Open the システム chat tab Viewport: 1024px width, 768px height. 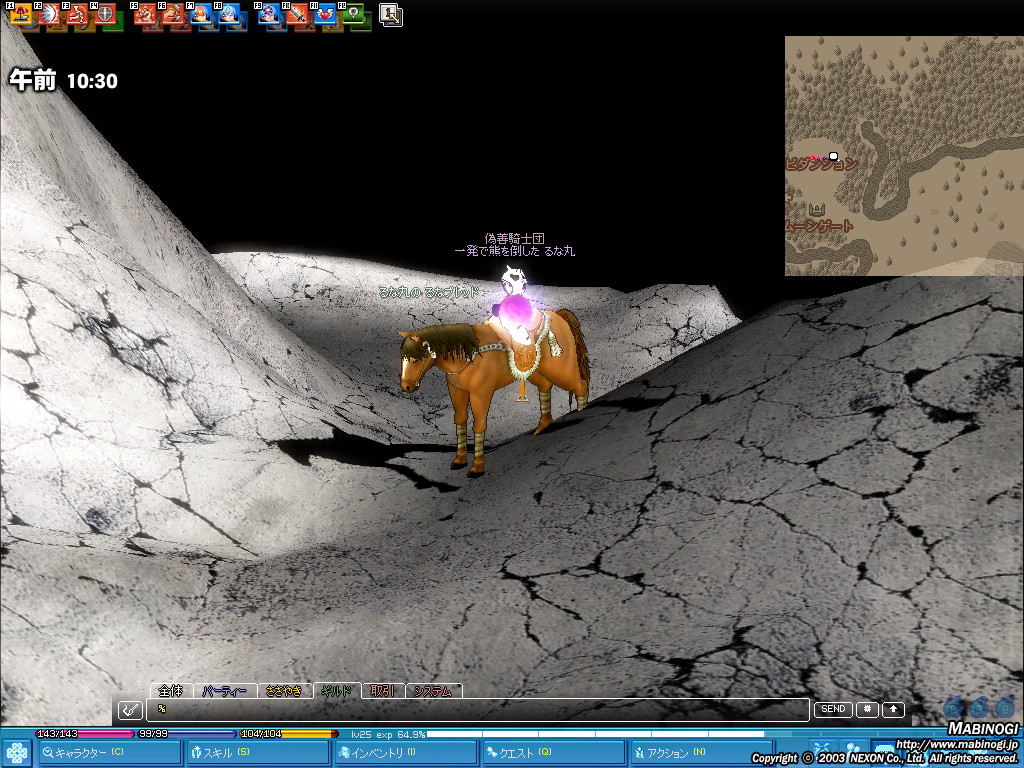coord(433,690)
